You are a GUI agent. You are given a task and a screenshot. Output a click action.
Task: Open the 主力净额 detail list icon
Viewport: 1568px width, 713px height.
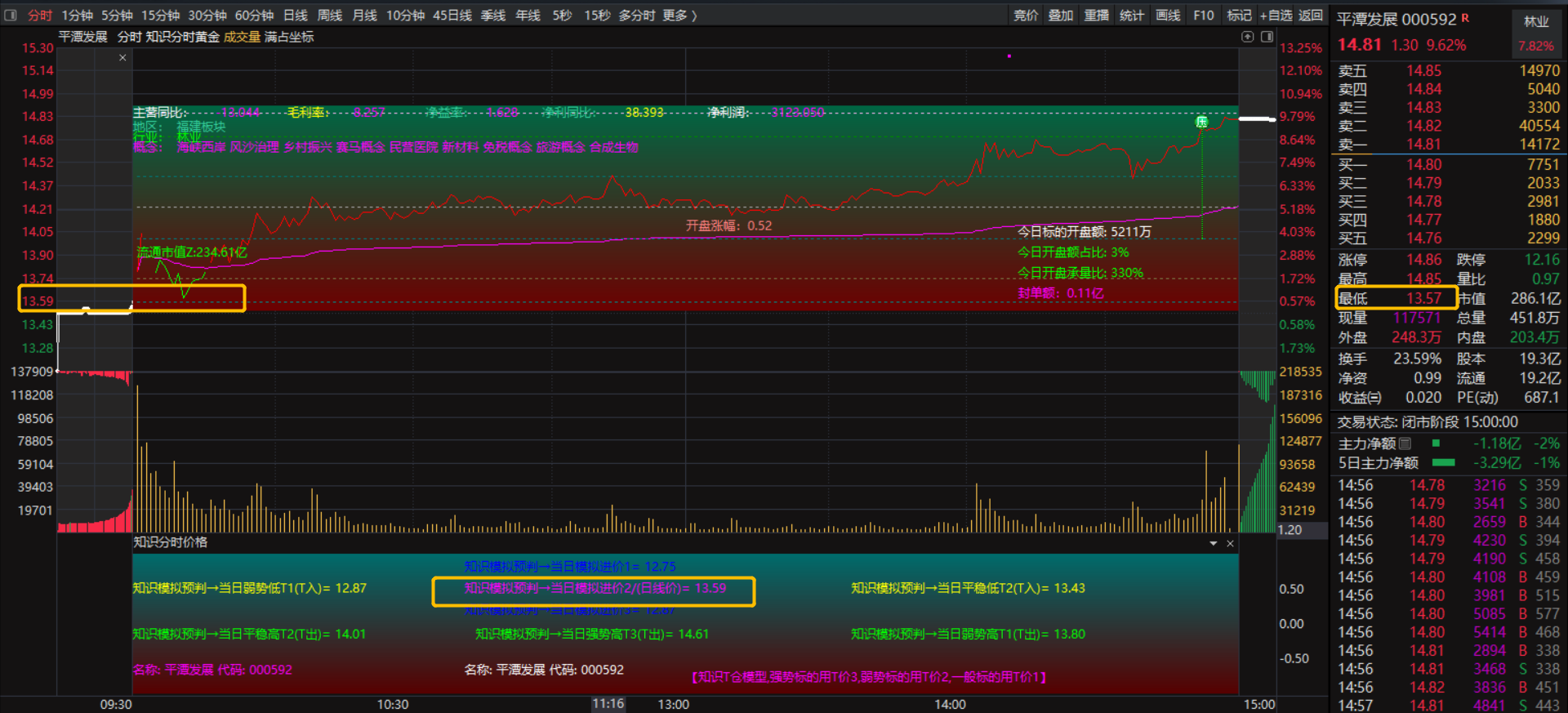pos(1405,443)
